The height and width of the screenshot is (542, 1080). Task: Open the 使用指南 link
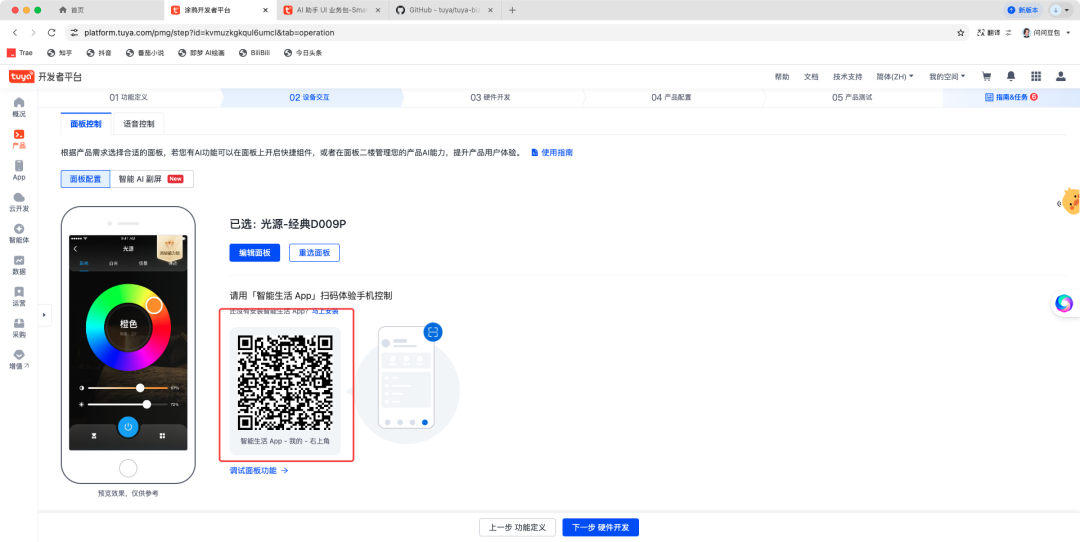[552, 152]
